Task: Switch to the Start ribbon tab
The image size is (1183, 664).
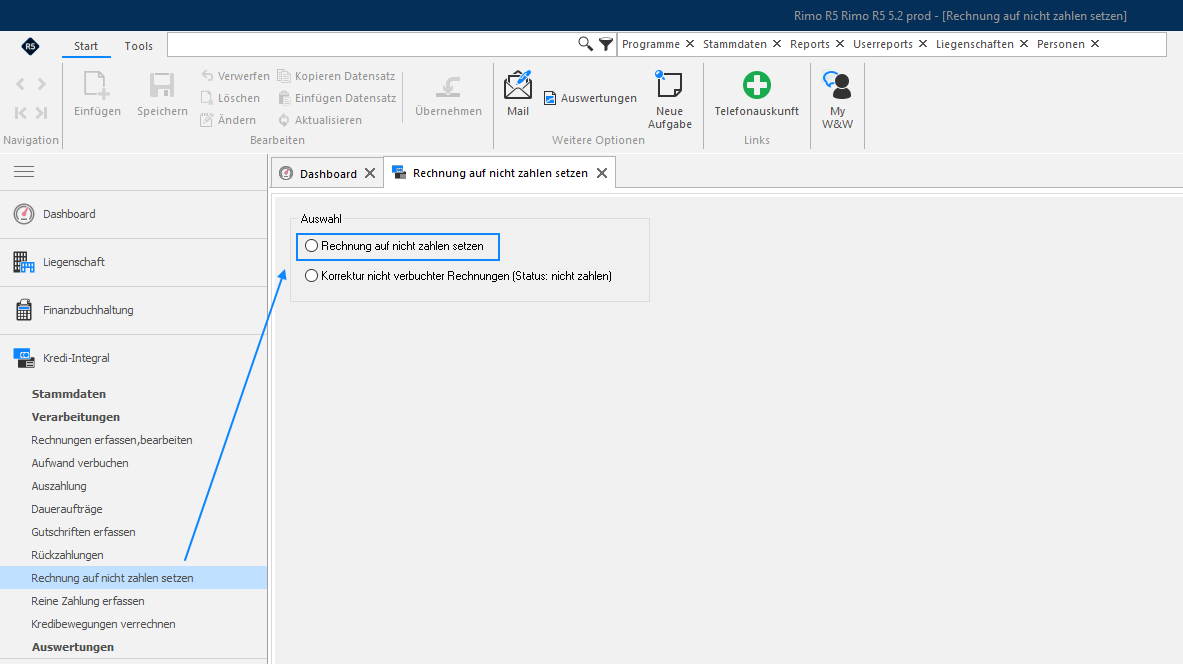Action: (86, 46)
